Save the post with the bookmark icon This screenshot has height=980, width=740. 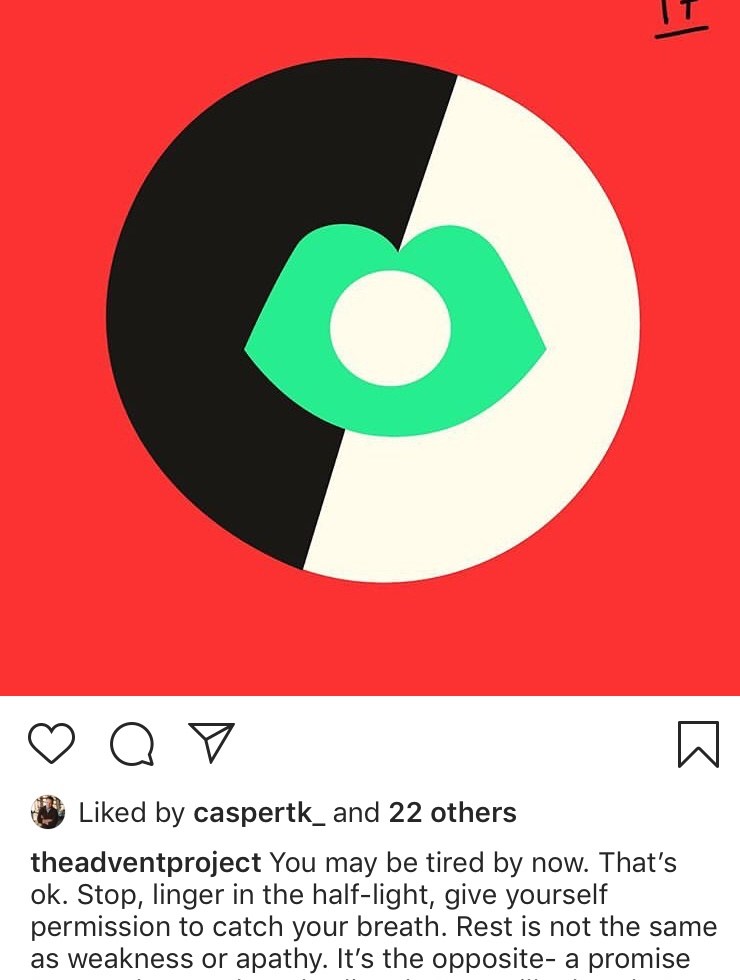pos(698,744)
